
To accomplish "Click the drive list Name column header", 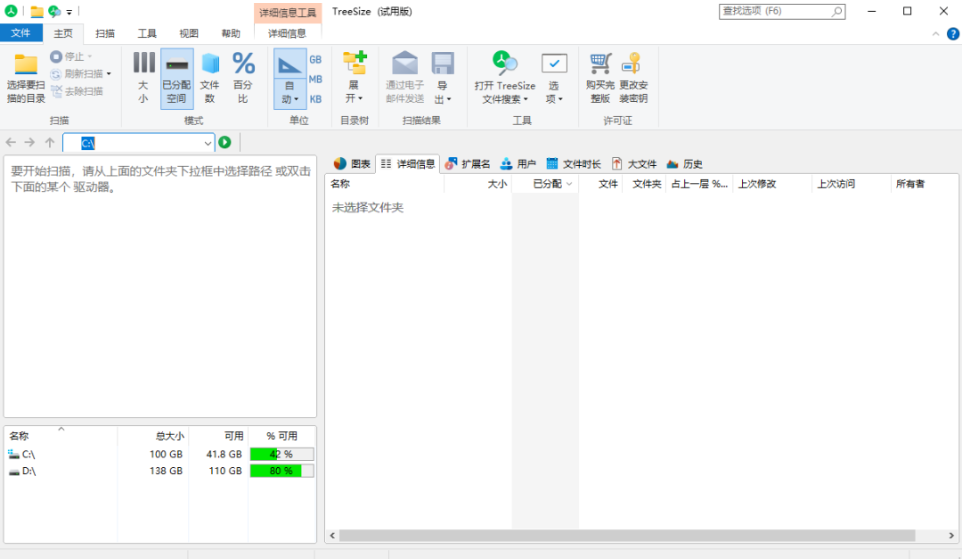I will coord(61,436).
